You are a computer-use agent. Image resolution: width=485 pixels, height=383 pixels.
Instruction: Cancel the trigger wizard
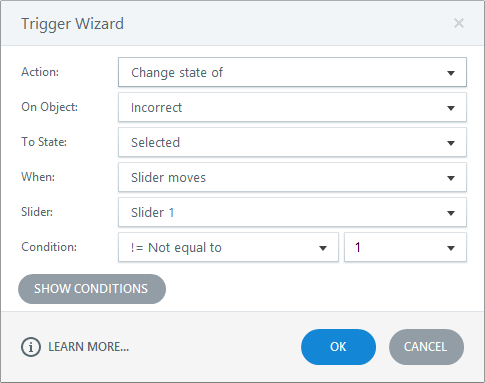[x=426, y=347]
